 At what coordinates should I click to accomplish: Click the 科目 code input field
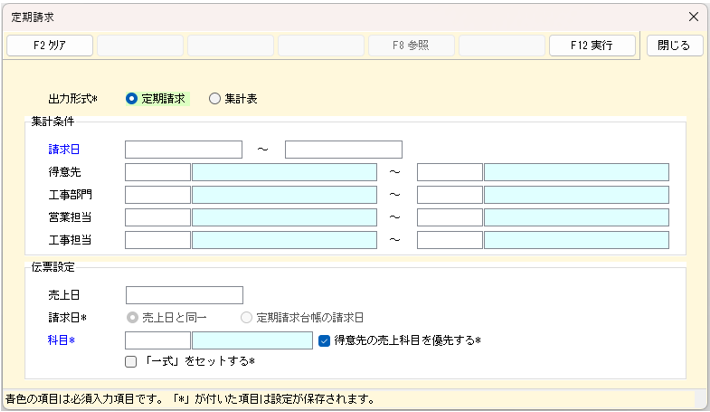[x=158, y=340]
